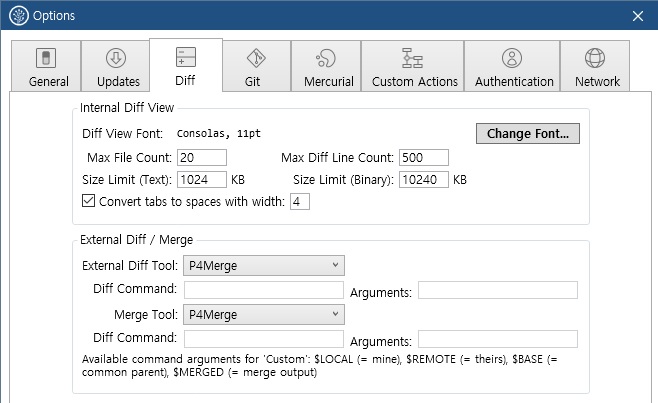Focus the Max File Count field
The width and height of the screenshot is (658, 403).
[202, 157]
